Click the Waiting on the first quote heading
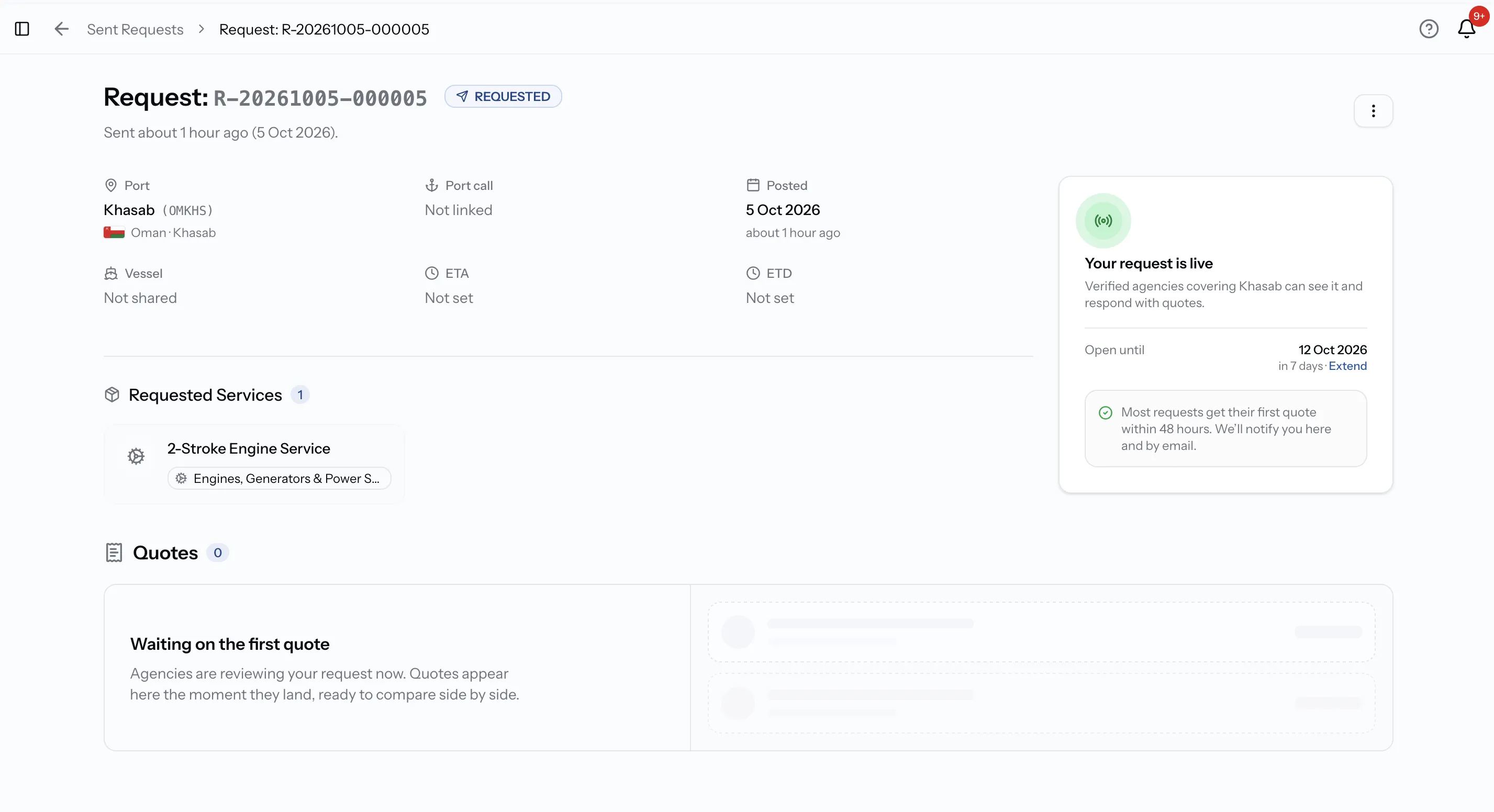 point(230,644)
